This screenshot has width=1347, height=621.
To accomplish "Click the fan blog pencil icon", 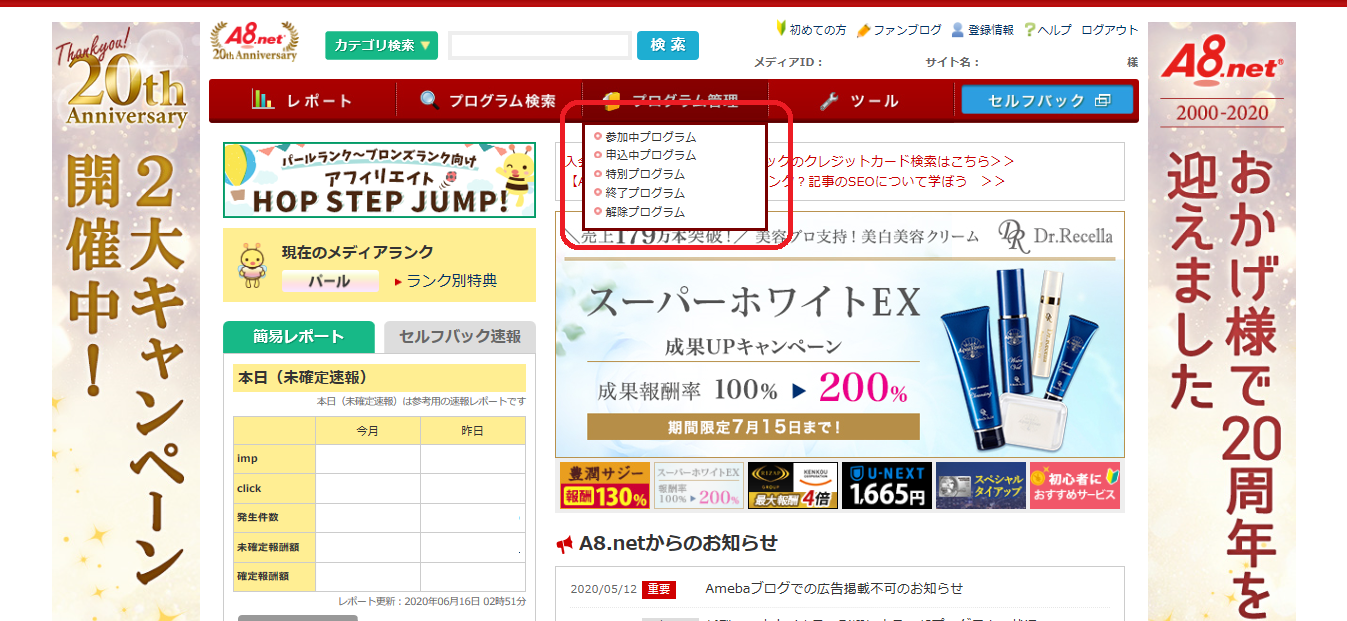I will [x=864, y=30].
